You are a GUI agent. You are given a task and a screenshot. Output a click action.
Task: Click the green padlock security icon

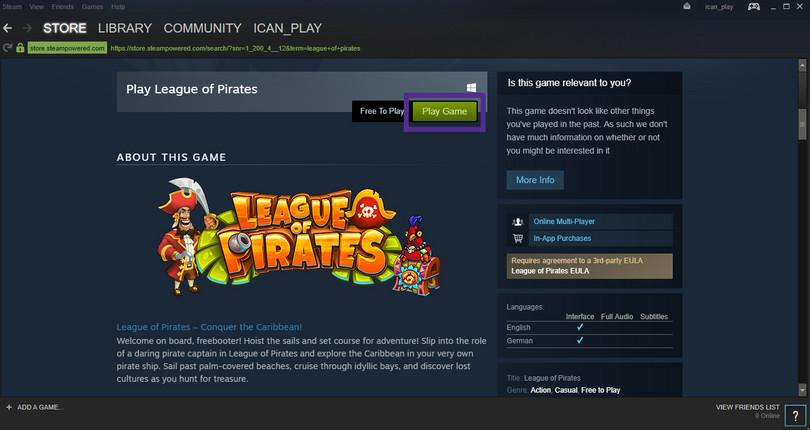click(x=20, y=48)
